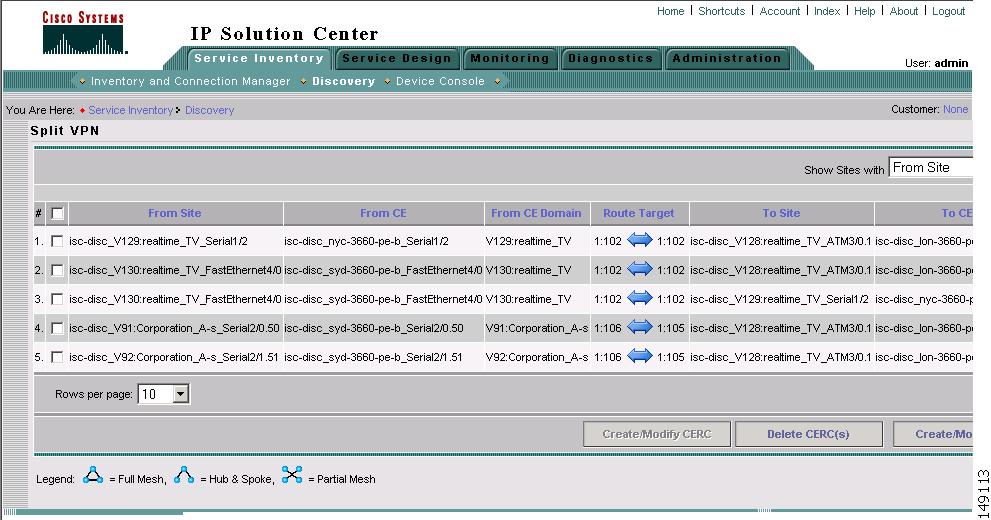991x520 pixels.
Task: Sort by Route Target column header
Action: click(638, 214)
